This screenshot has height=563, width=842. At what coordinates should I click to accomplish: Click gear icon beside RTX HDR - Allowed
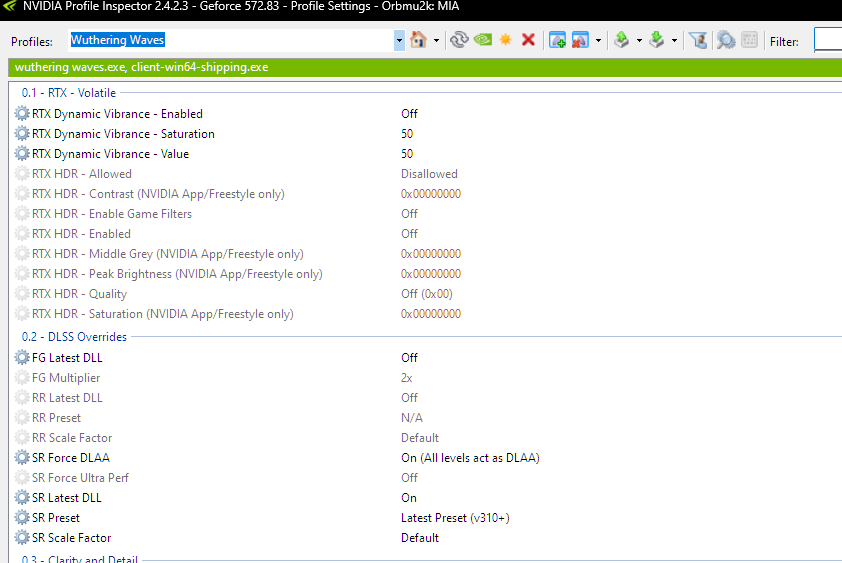22,174
